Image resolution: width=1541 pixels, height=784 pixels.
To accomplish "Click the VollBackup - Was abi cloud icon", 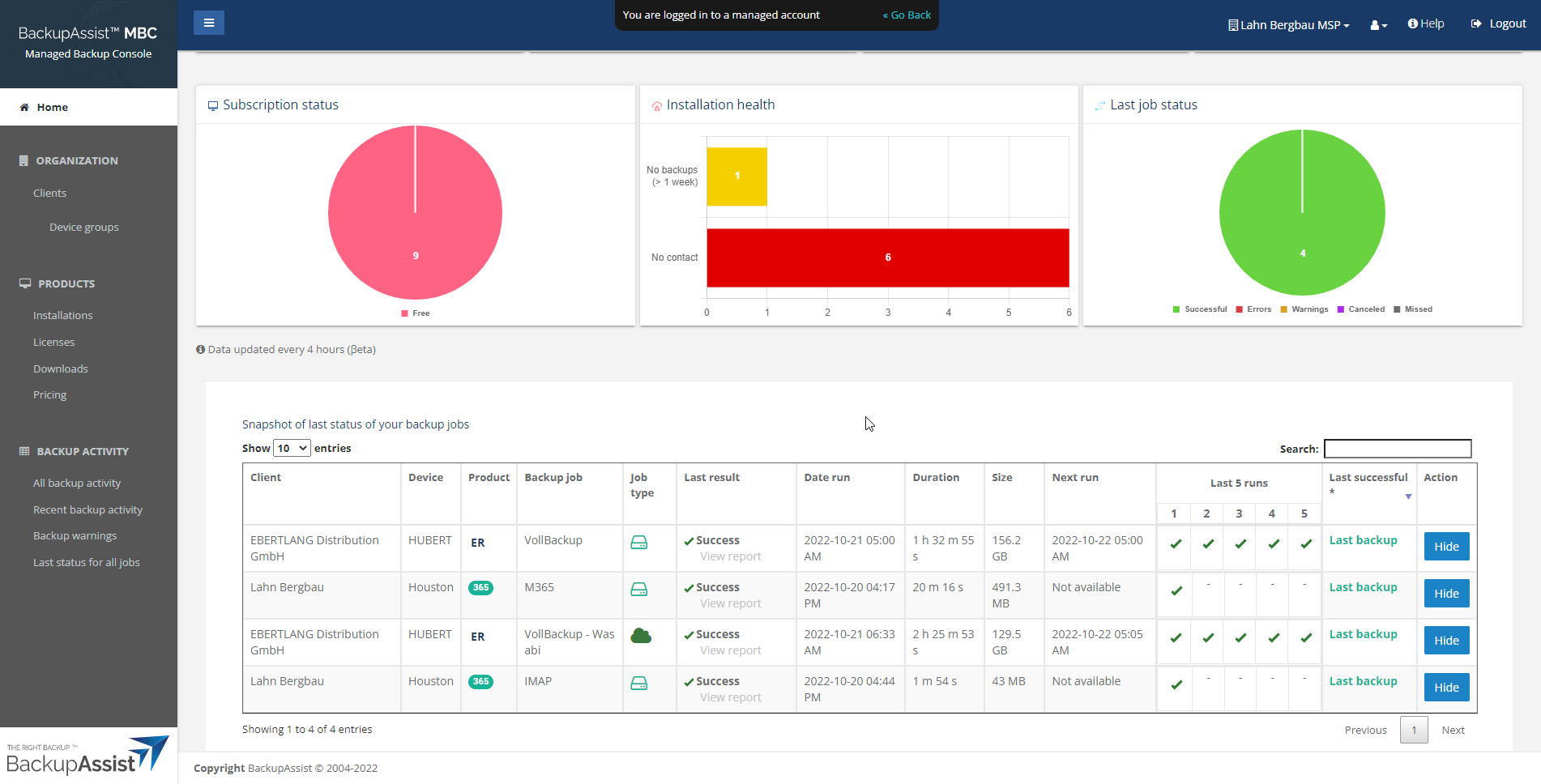I will (641, 636).
